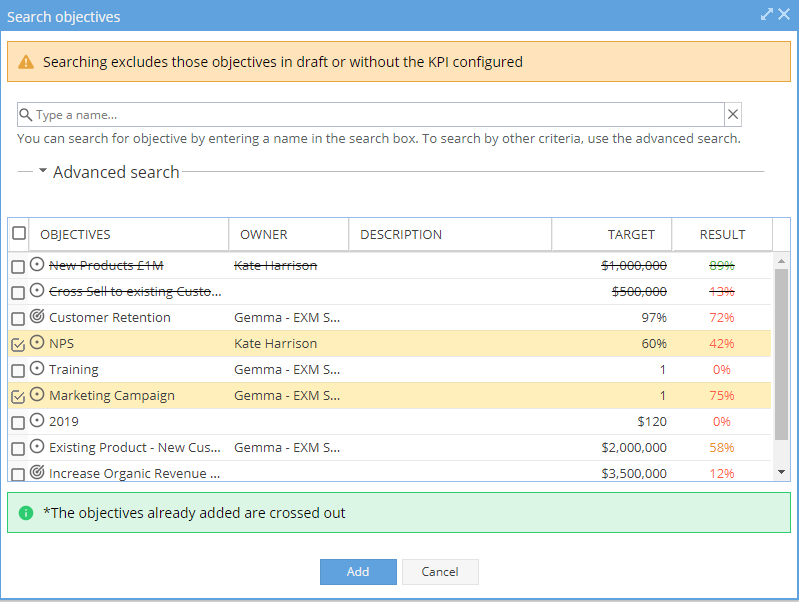Uncheck the NPS row checkbox
This screenshot has width=799, height=602.
[18, 345]
